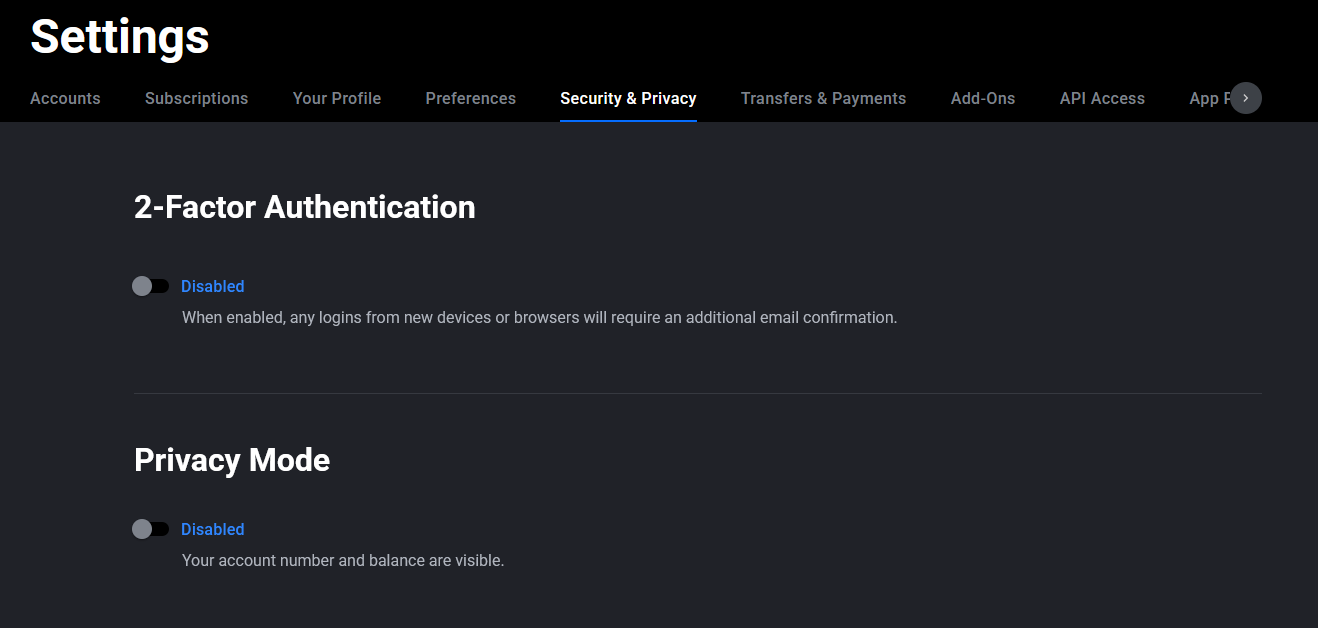The width and height of the screenshot is (1318, 628).
Task: Click the email confirmation description text
Action: click(540, 318)
